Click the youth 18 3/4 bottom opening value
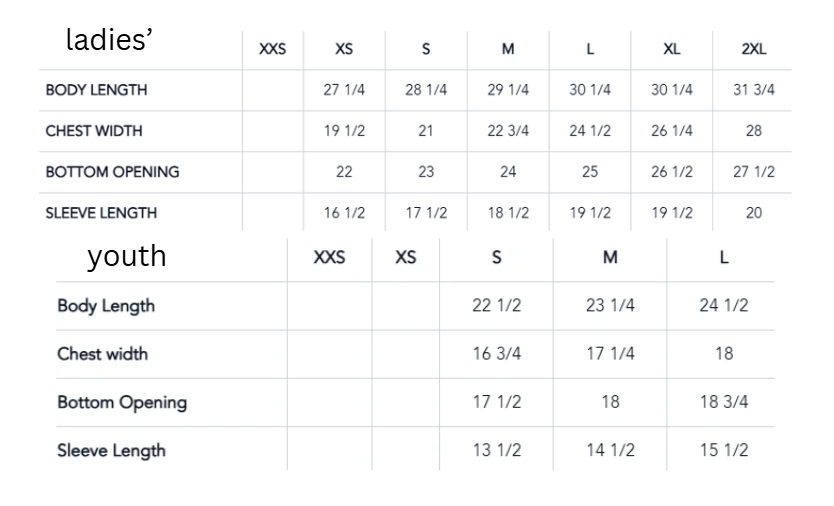Image resolution: width=834 pixels, height=506 pixels. point(724,402)
